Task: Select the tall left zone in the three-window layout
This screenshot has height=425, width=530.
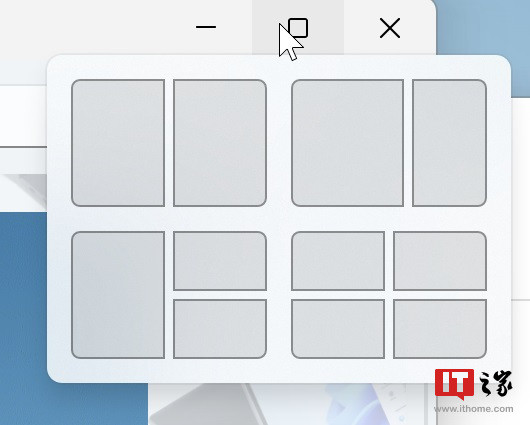Action: [x=118, y=295]
